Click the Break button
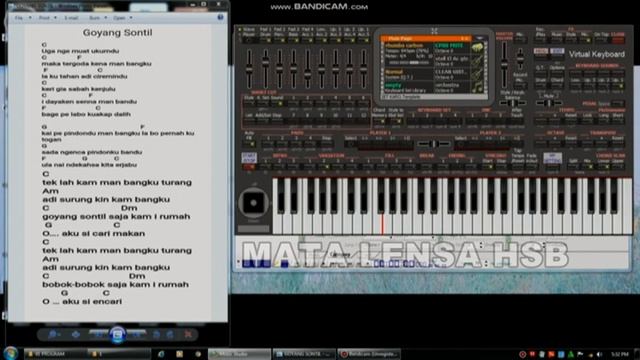This screenshot has height=360, width=640. (x=427, y=167)
